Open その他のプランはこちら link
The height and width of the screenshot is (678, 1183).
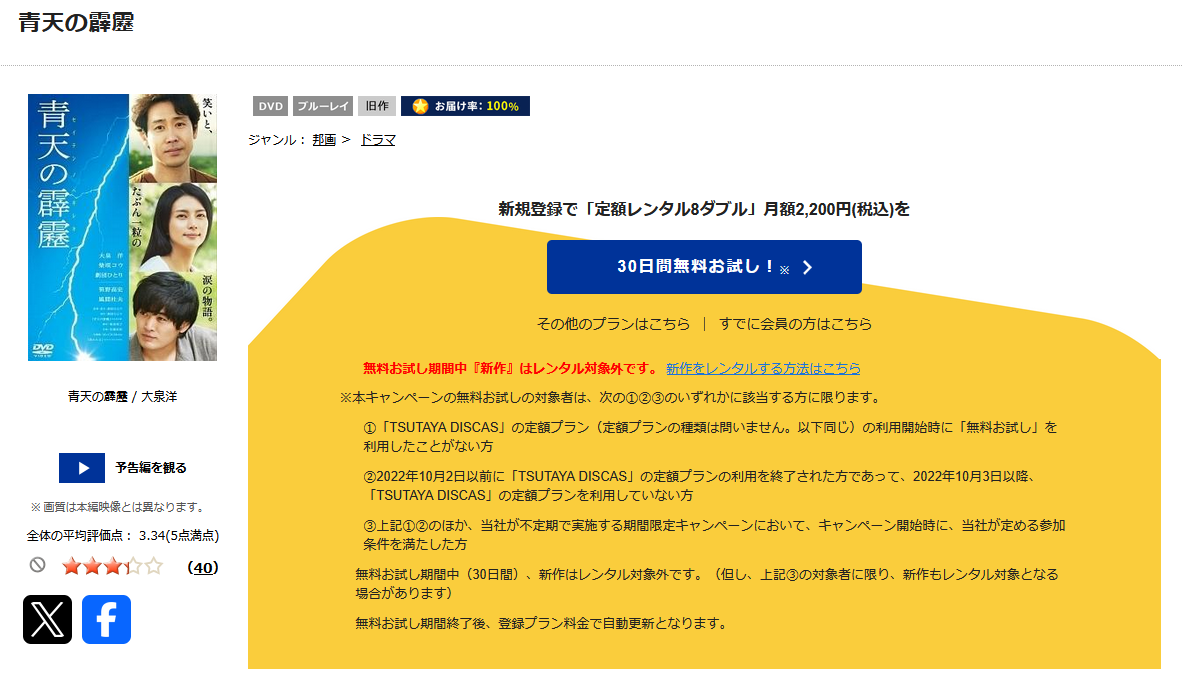(613, 324)
